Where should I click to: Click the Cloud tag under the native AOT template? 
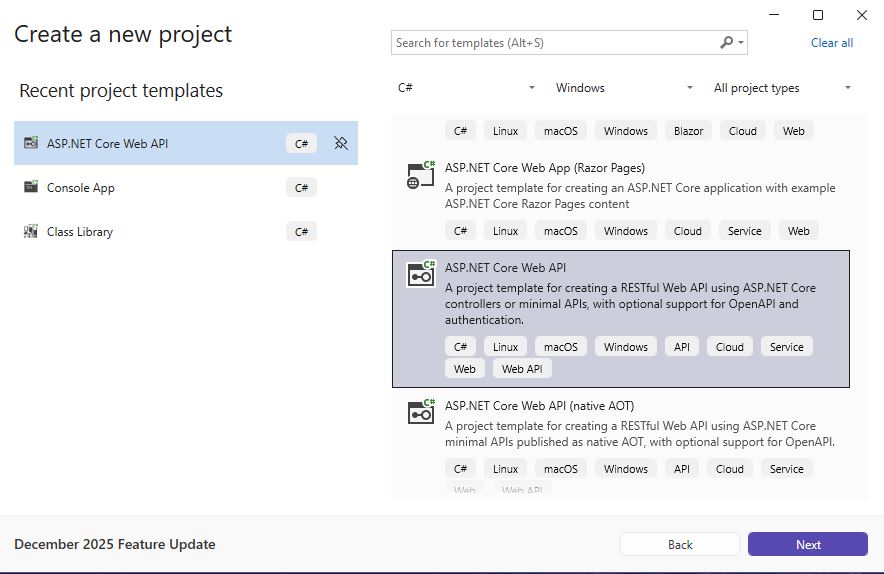pos(730,469)
